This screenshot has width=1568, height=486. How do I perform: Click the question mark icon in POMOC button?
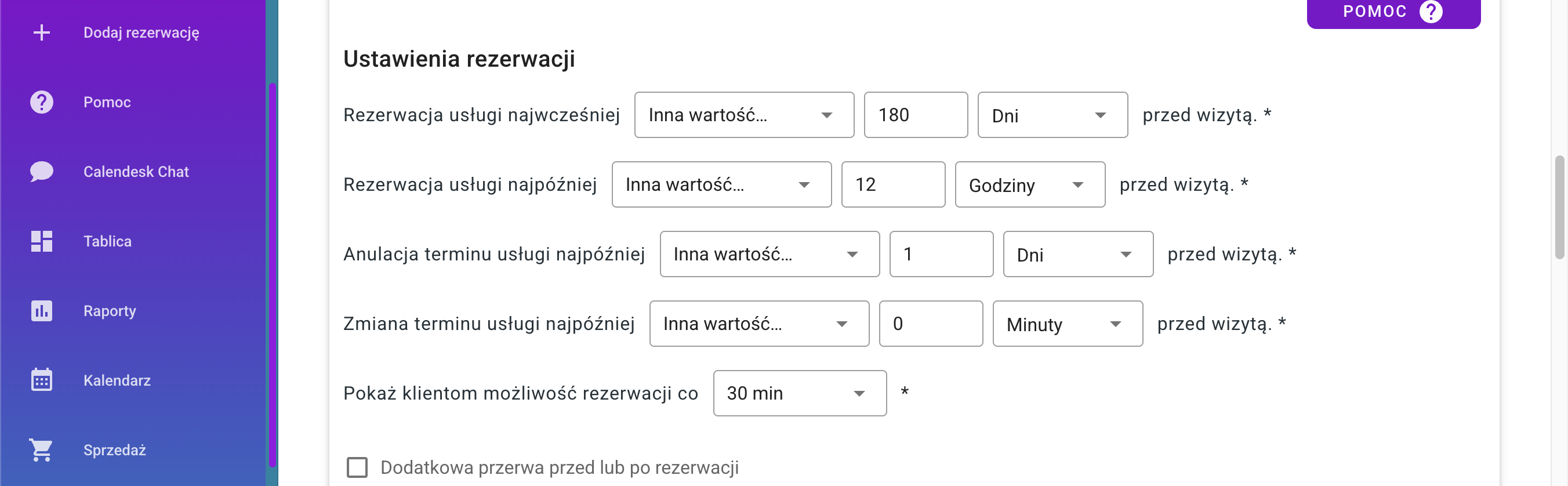pos(1431,12)
